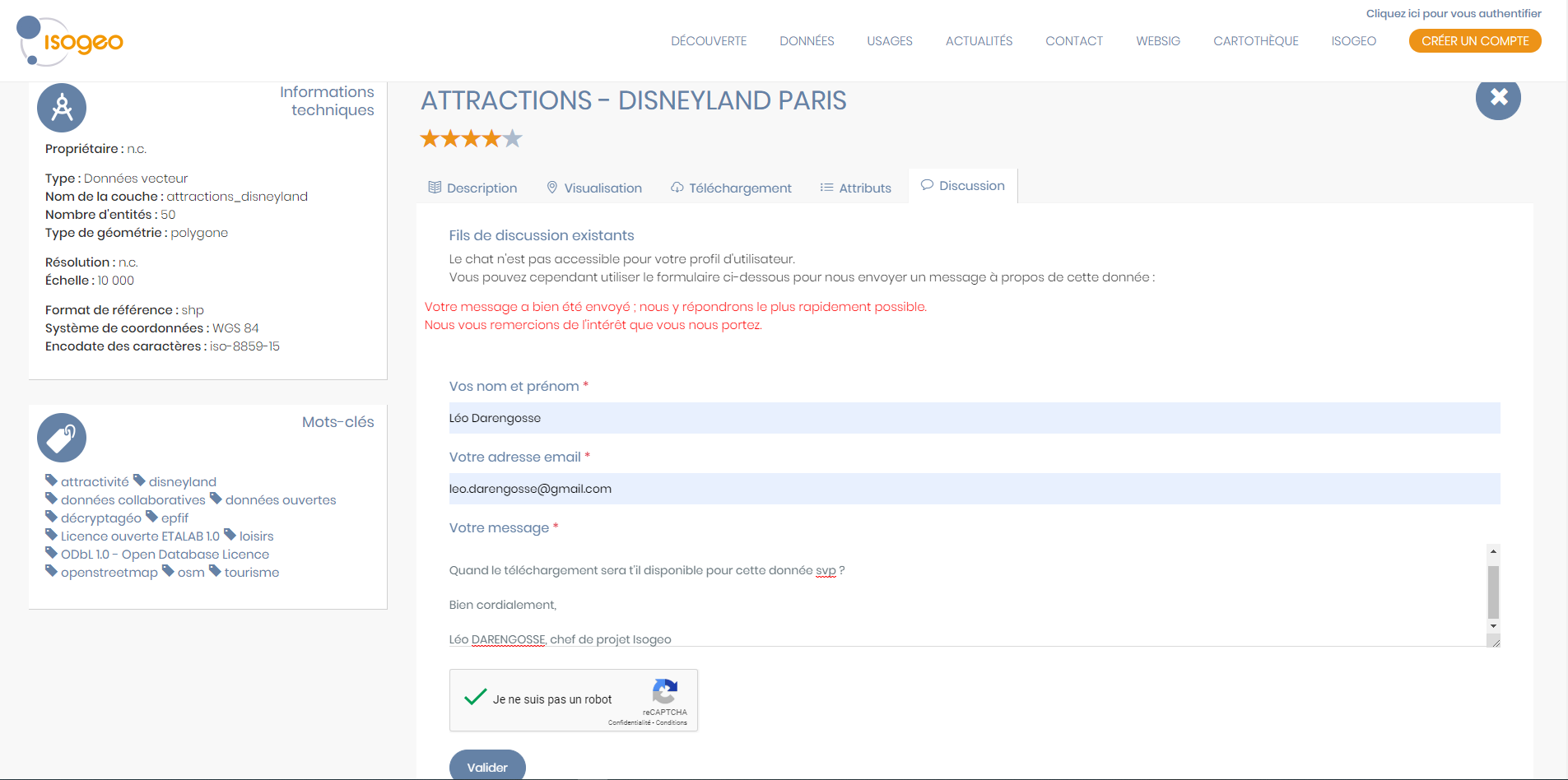Click the Discussion speech bubble icon
This screenshot has width=1568, height=780.
click(x=927, y=185)
